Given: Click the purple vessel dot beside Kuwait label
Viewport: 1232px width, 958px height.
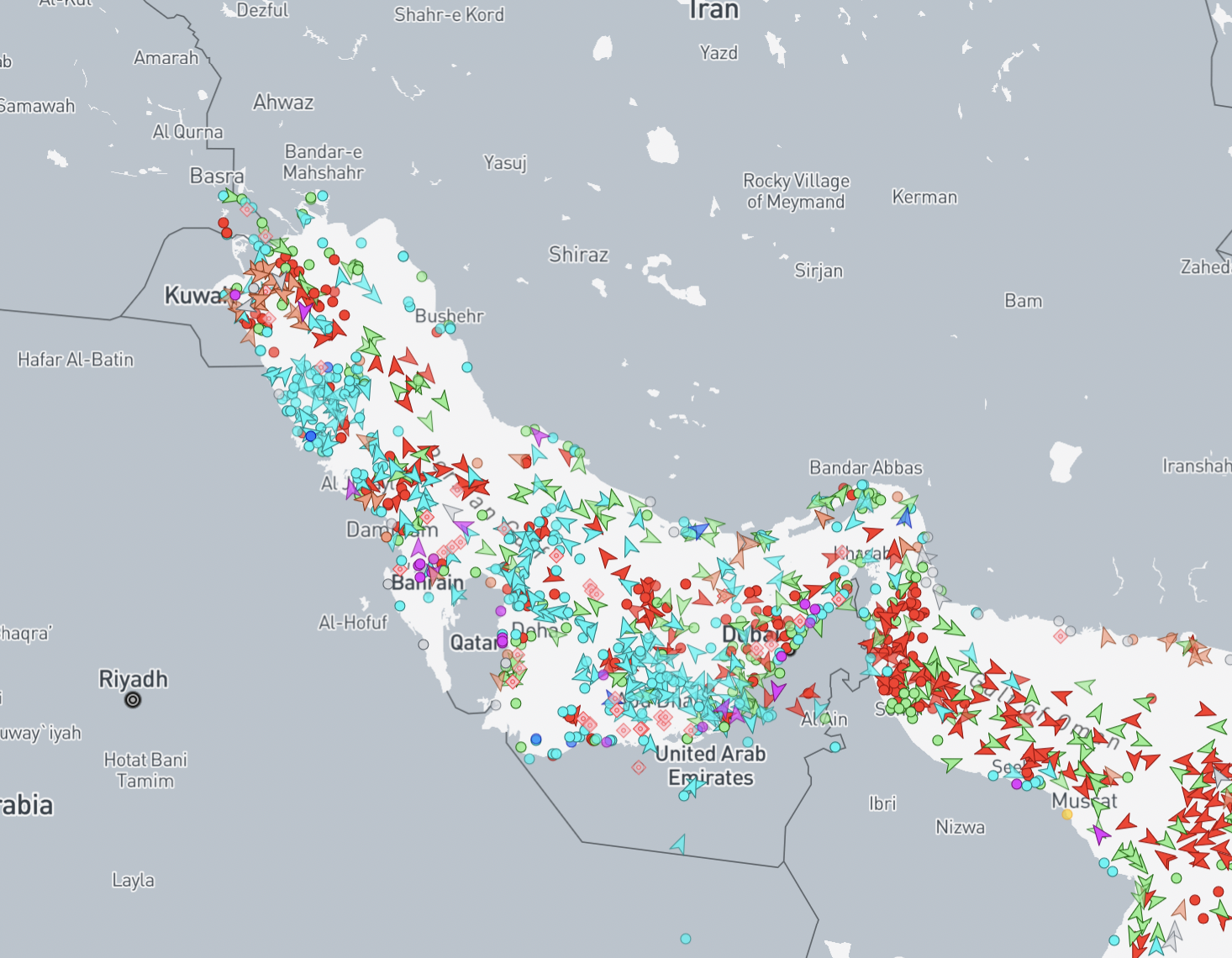Looking at the screenshot, I should (235, 295).
